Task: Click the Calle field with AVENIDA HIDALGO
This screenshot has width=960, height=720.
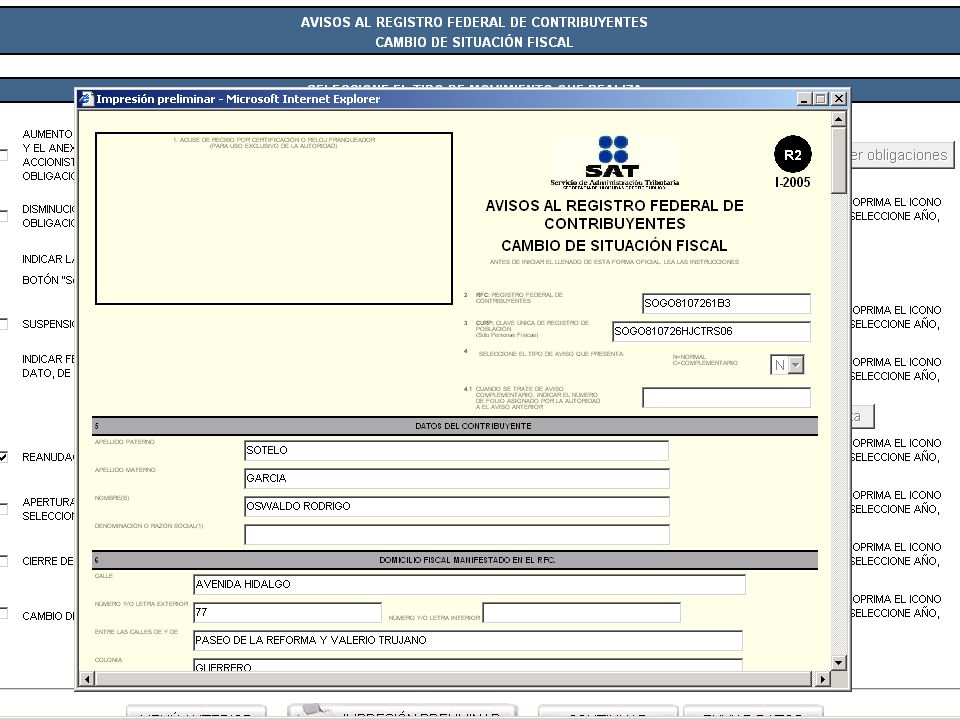Action: click(x=469, y=585)
